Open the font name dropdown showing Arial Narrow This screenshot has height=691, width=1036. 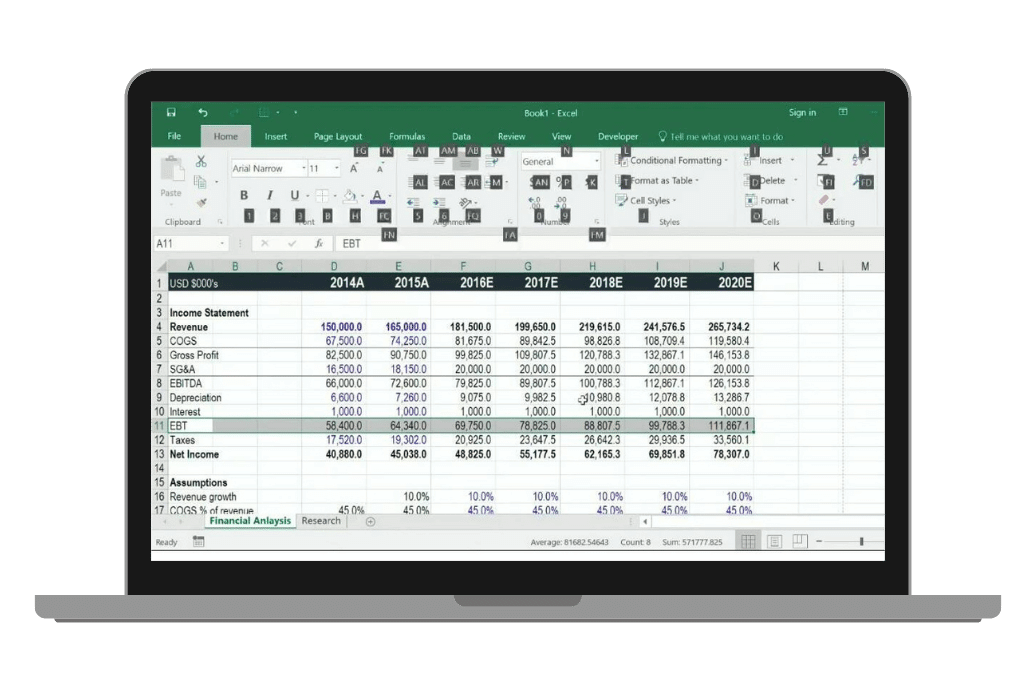[x=269, y=168]
